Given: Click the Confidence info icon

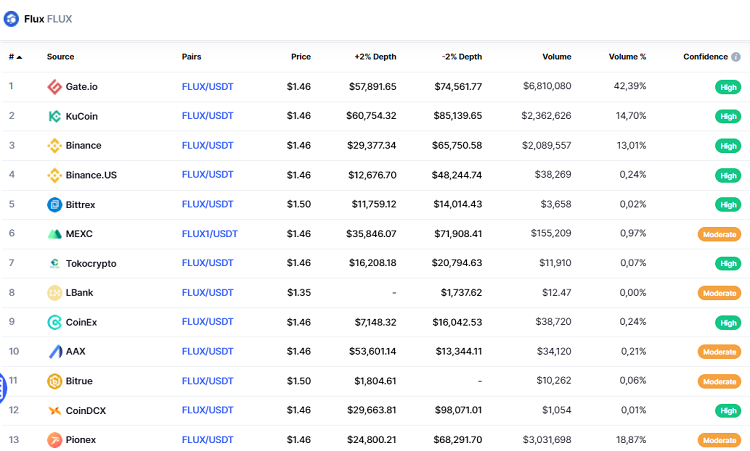Looking at the screenshot, I should point(736,57).
